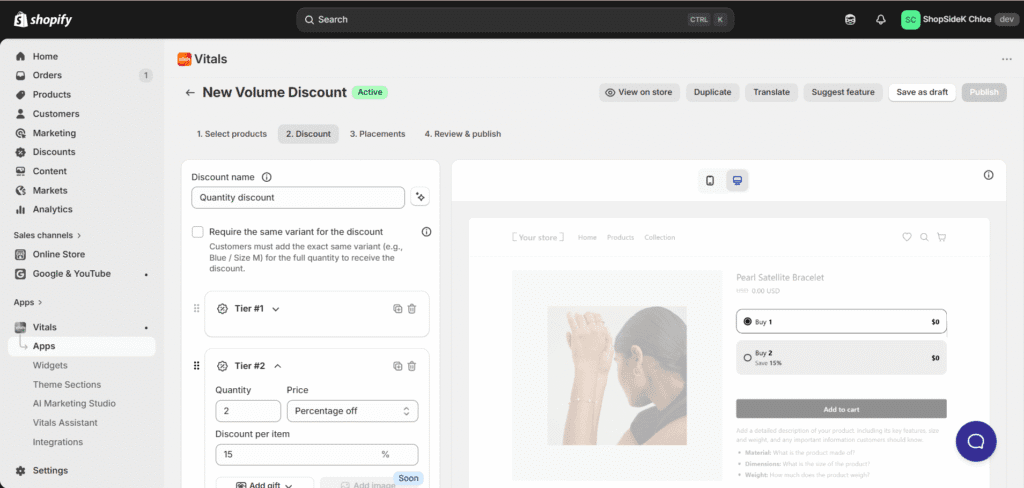Go back using the arrow beside New Volume Discount
Image resolution: width=1024 pixels, height=488 pixels.
pos(190,93)
